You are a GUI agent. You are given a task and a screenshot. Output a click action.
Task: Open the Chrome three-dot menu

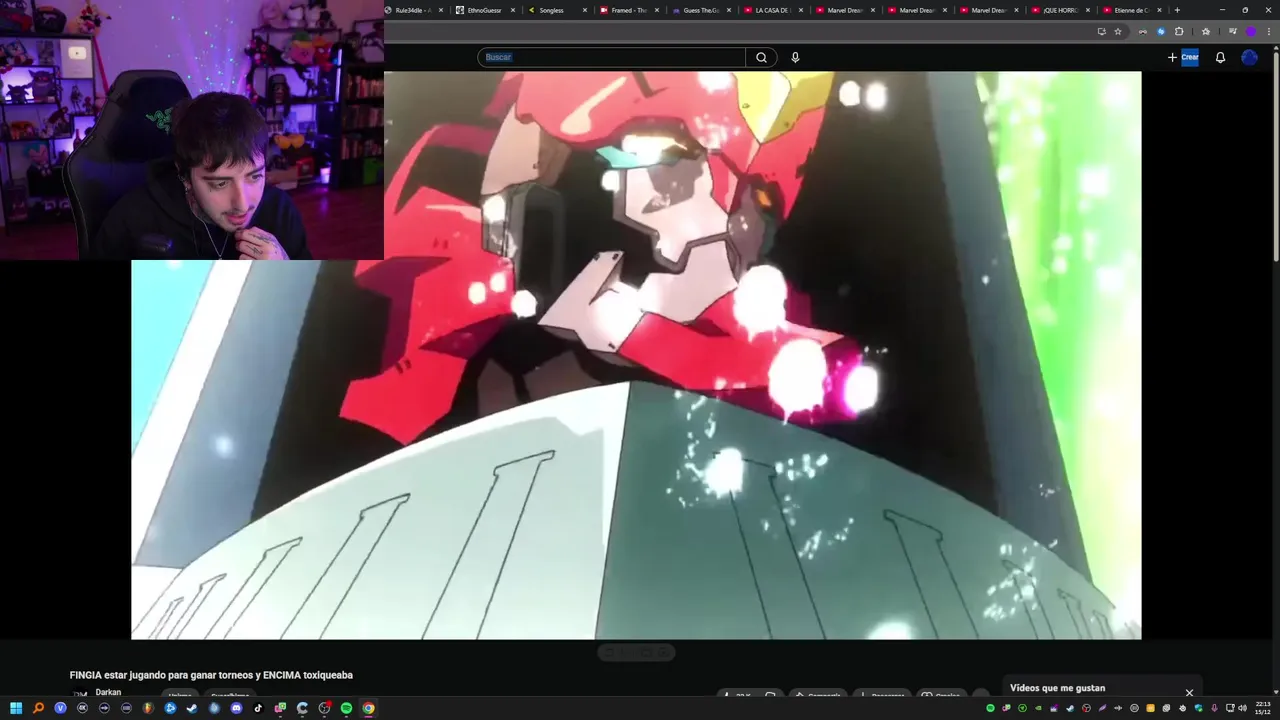(1269, 31)
